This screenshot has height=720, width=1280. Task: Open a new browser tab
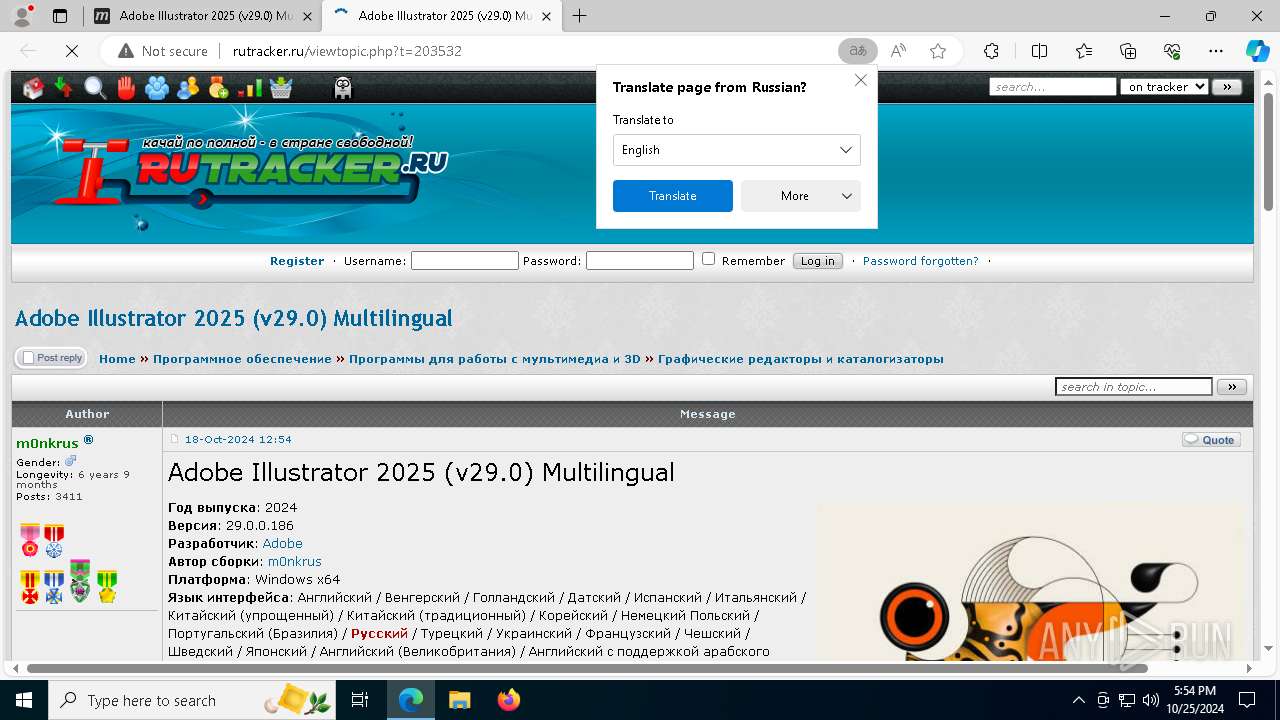tap(580, 16)
